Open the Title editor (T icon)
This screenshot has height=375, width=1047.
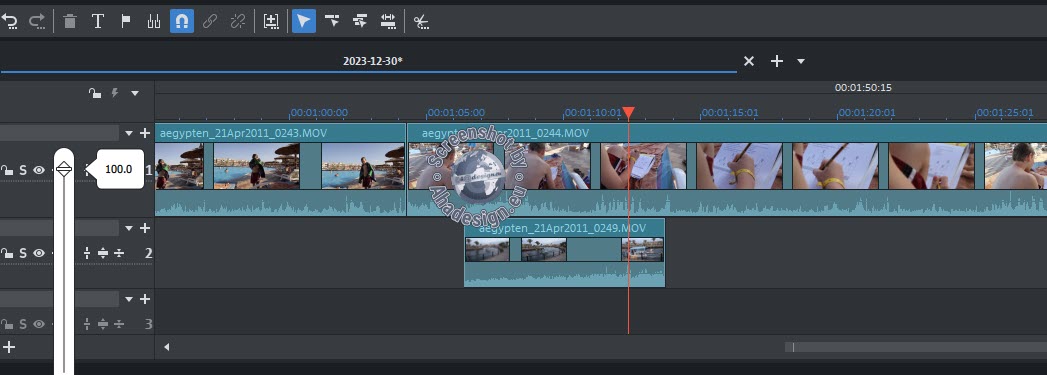pos(97,21)
